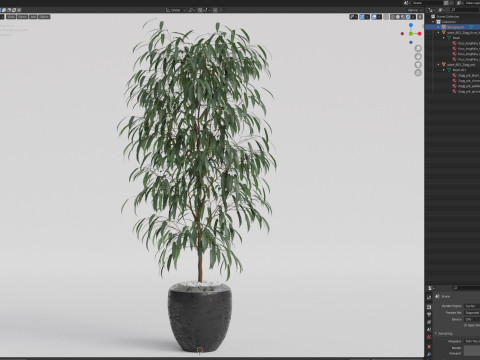Open the Select menu in viewport
The image size is (480, 360).
[x=22, y=17]
